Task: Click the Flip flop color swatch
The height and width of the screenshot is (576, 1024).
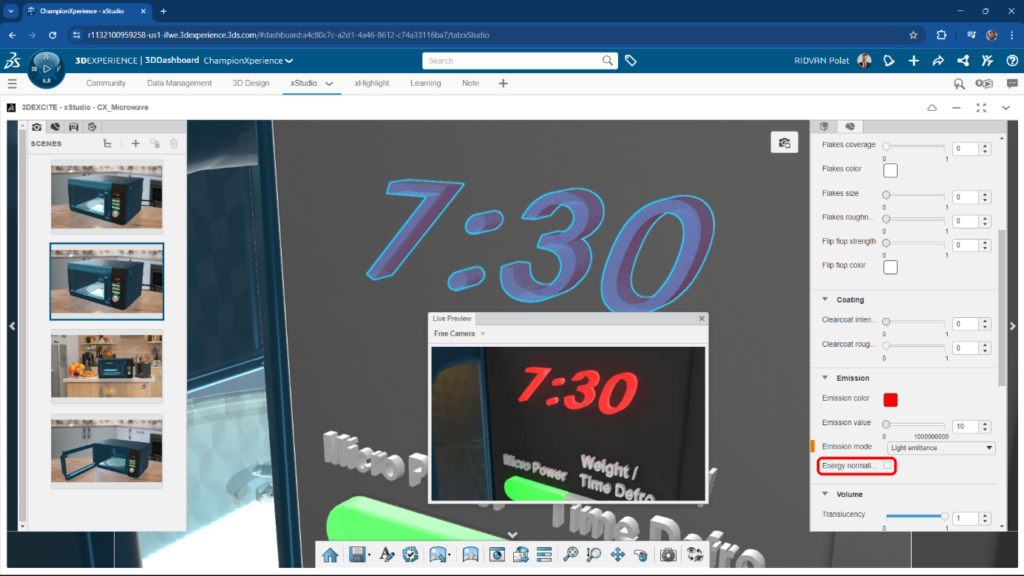Action: (890, 267)
